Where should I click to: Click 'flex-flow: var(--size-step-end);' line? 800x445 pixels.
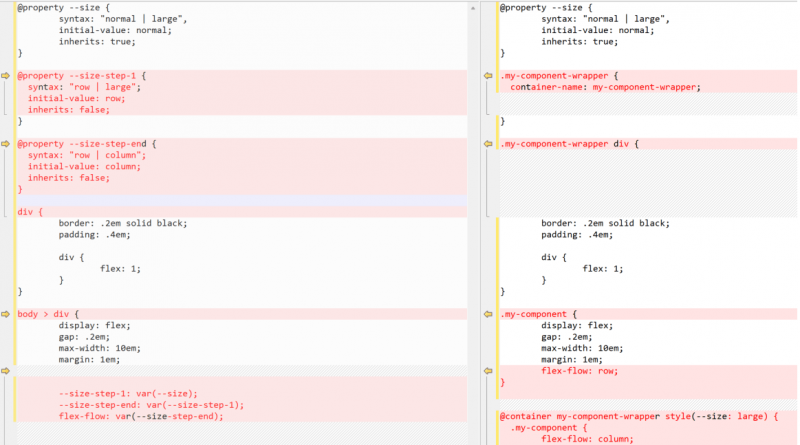pyautogui.click(x=141, y=416)
